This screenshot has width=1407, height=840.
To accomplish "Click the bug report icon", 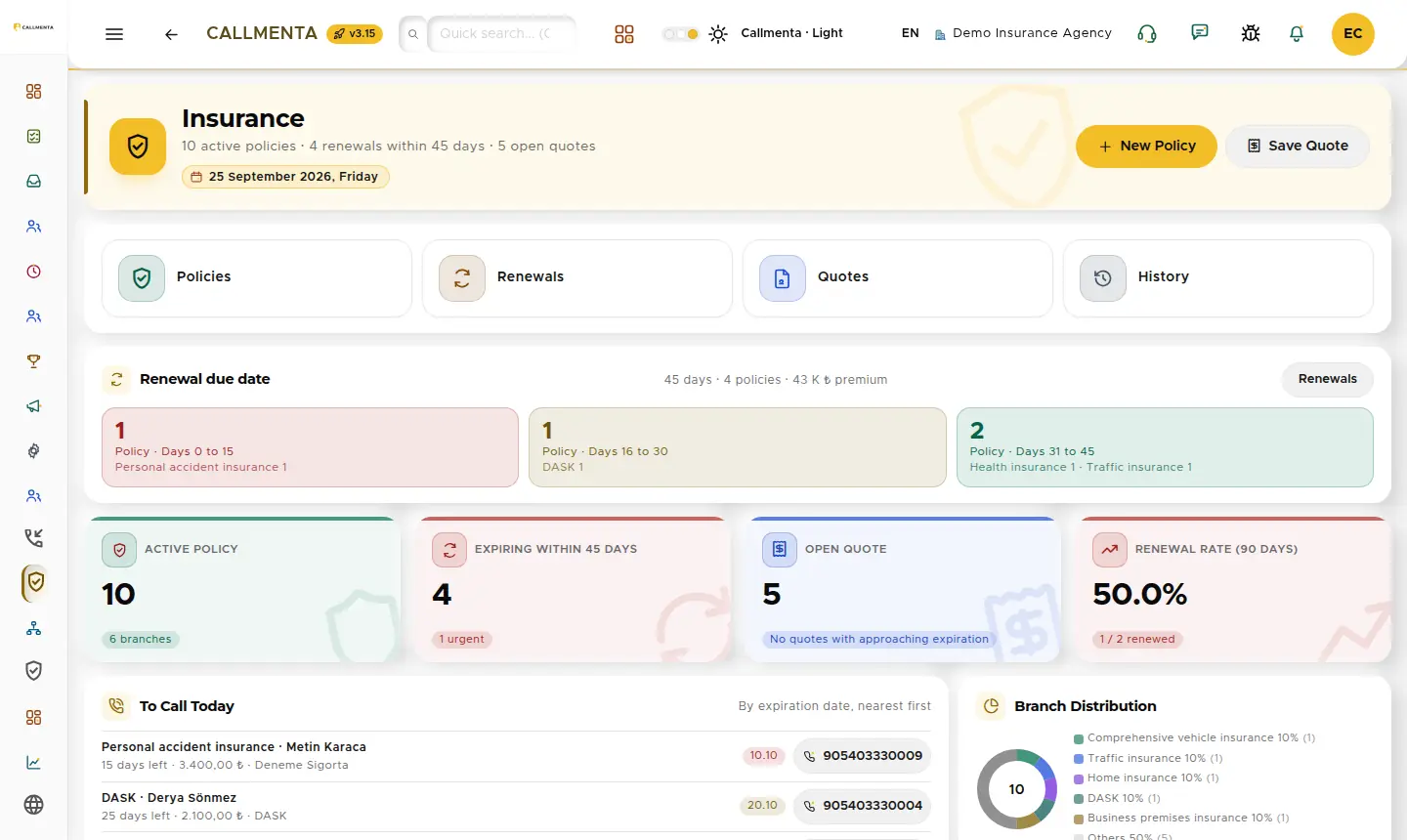I will click(1251, 34).
